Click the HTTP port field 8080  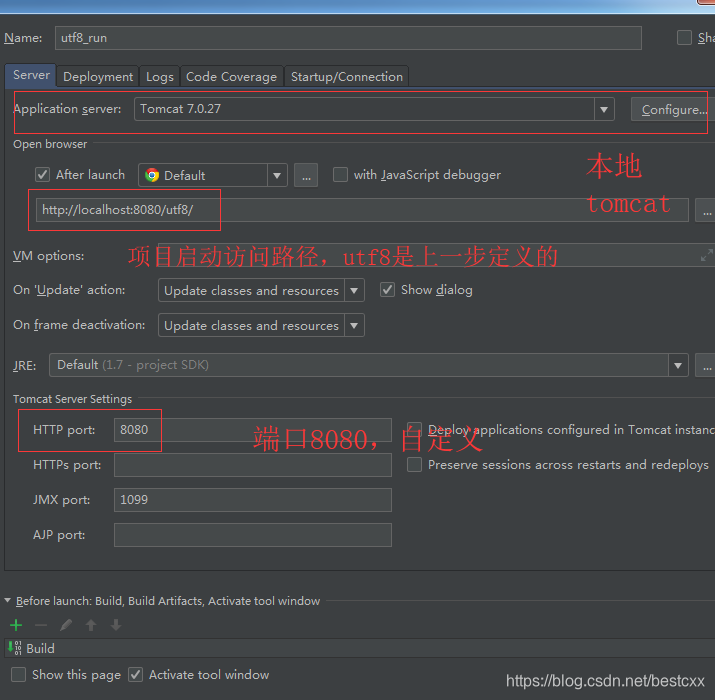pos(253,430)
